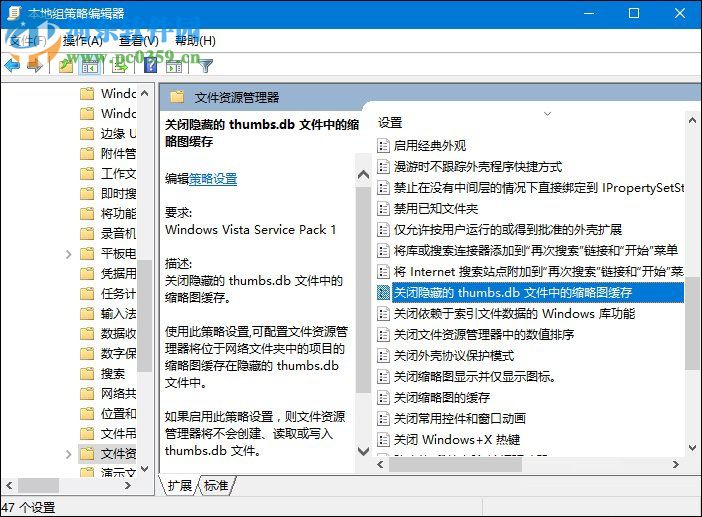Viewport: 702px width, 517px height.
Task: Click the icon of the highlighted thumbs.db policy
Action: point(383,293)
